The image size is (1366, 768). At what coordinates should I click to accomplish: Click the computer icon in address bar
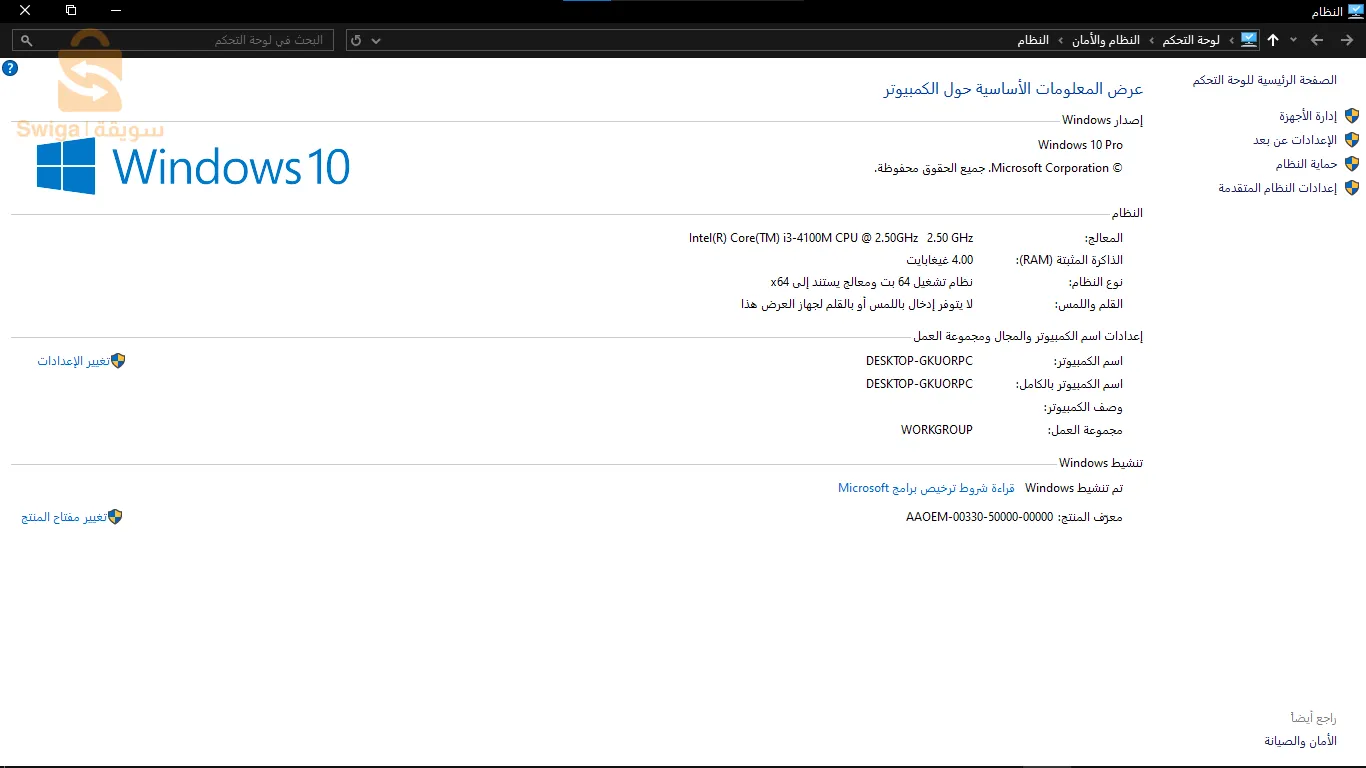(x=1248, y=40)
